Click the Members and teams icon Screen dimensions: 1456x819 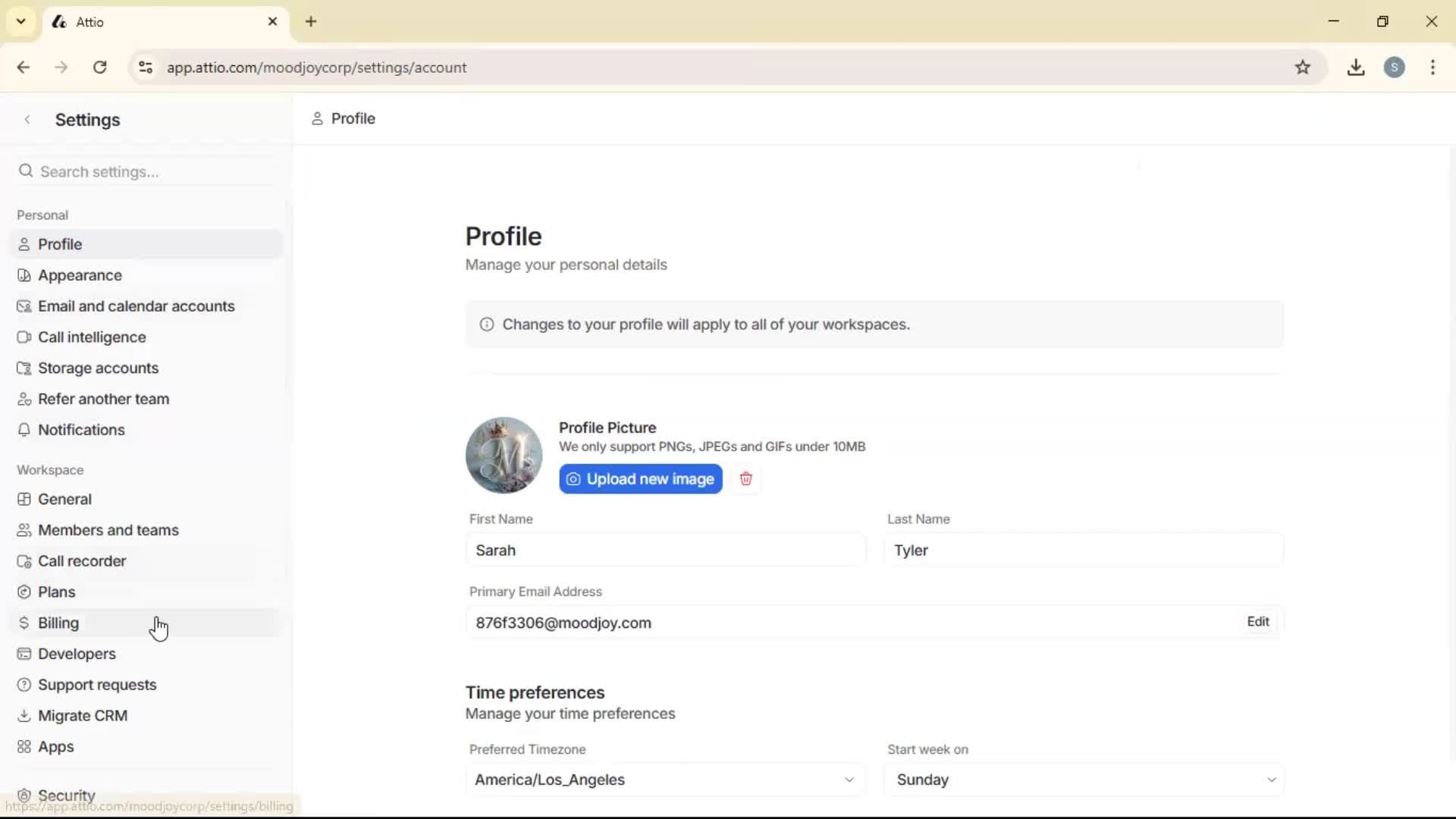pyautogui.click(x=24, y=531)
